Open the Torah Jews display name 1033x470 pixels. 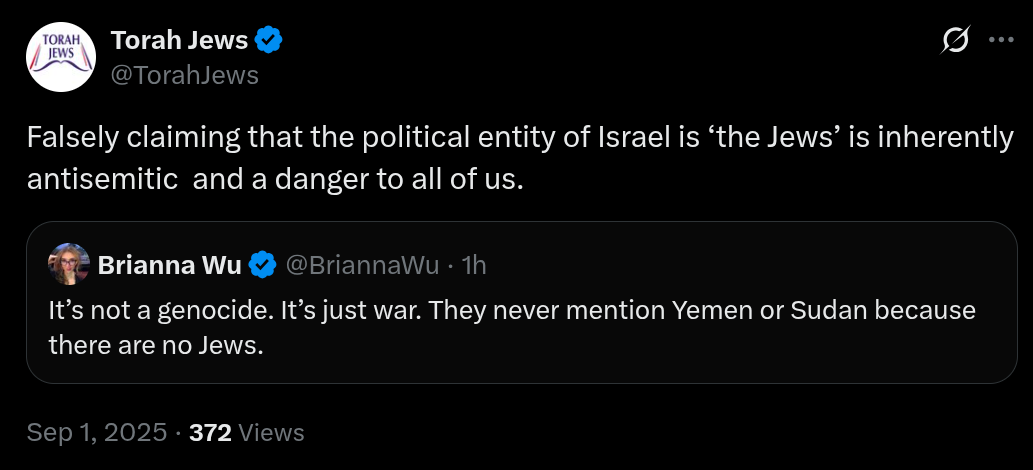tap(179, 40)
